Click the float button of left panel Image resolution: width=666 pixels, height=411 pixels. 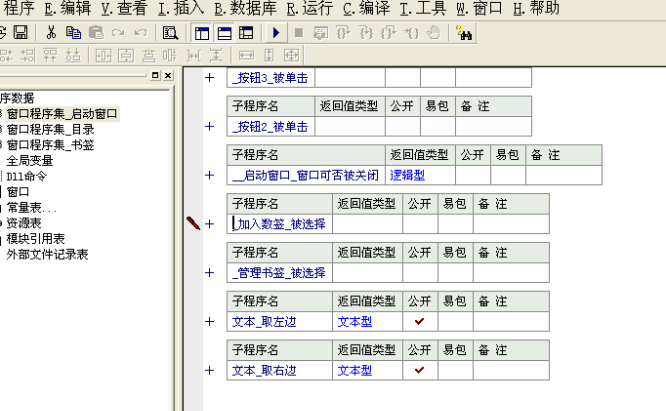point(155,75)
